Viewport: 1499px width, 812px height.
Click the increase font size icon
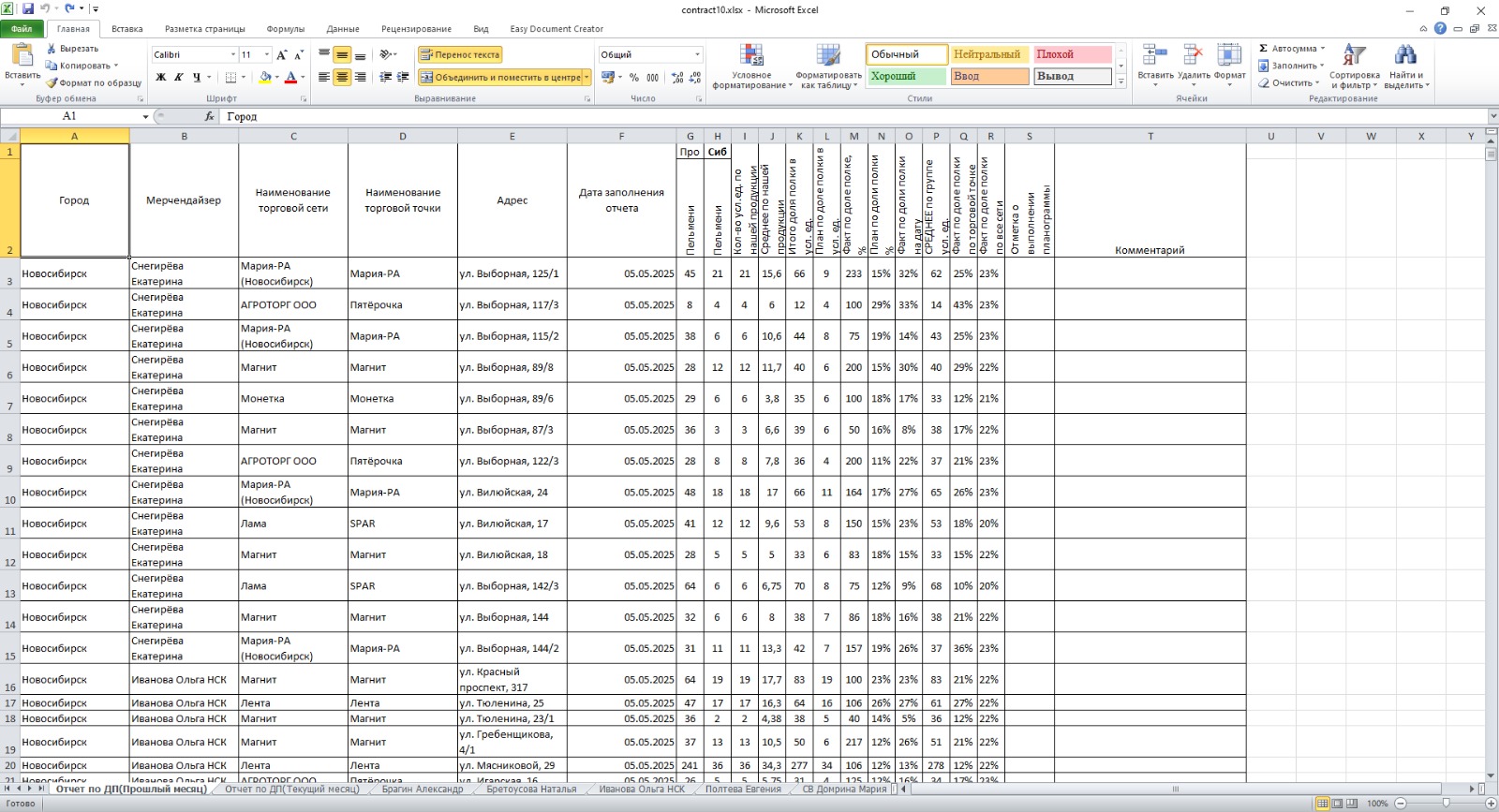point(284,55)
